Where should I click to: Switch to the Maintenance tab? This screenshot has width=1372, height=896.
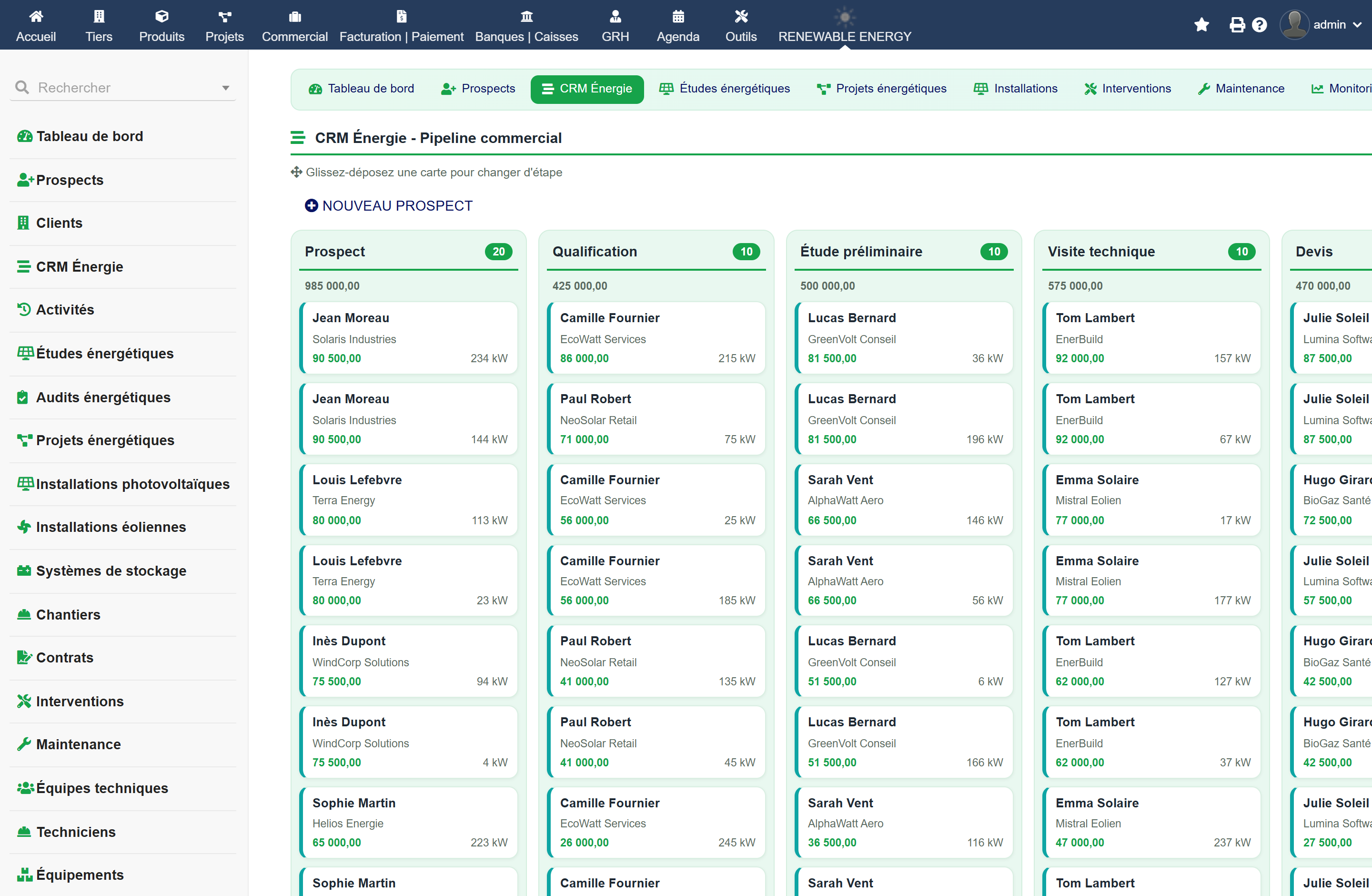point(1241,89)
